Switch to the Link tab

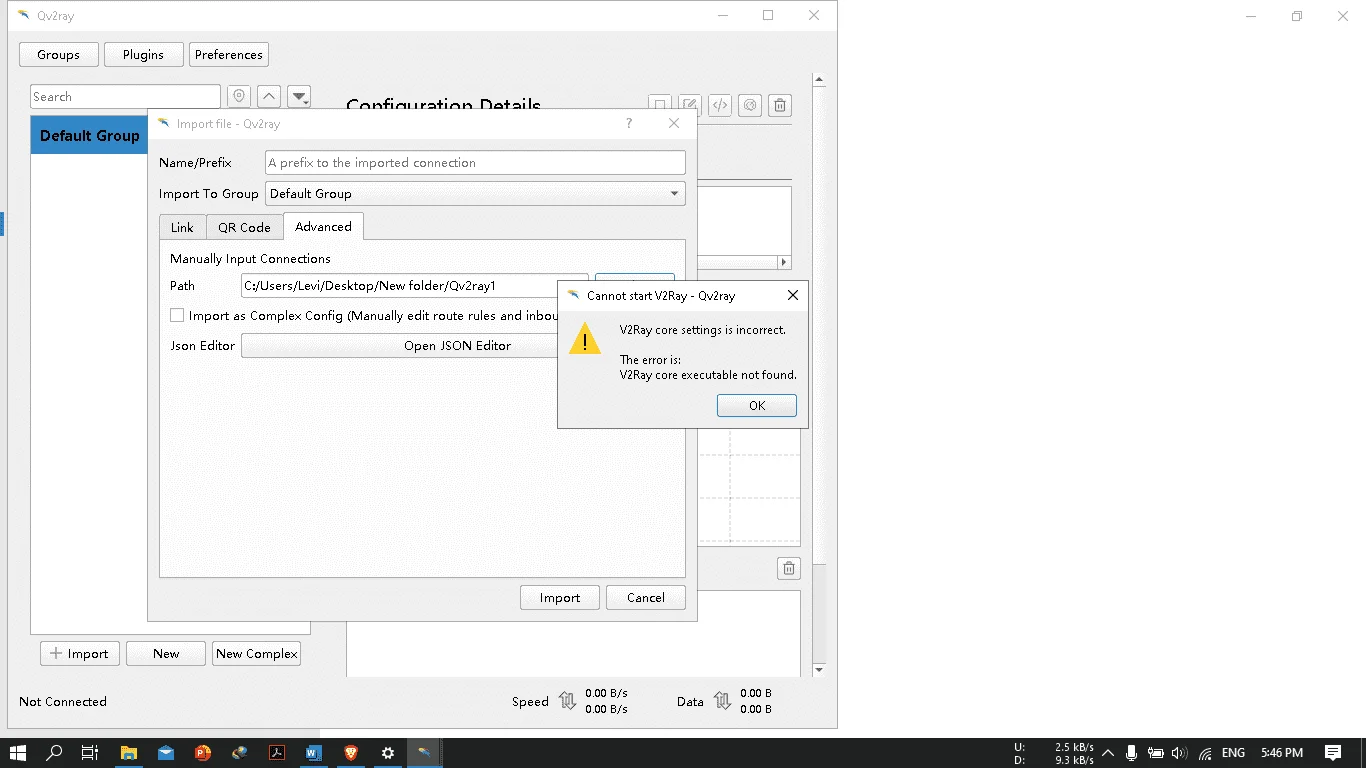click(x=182, y=227)
